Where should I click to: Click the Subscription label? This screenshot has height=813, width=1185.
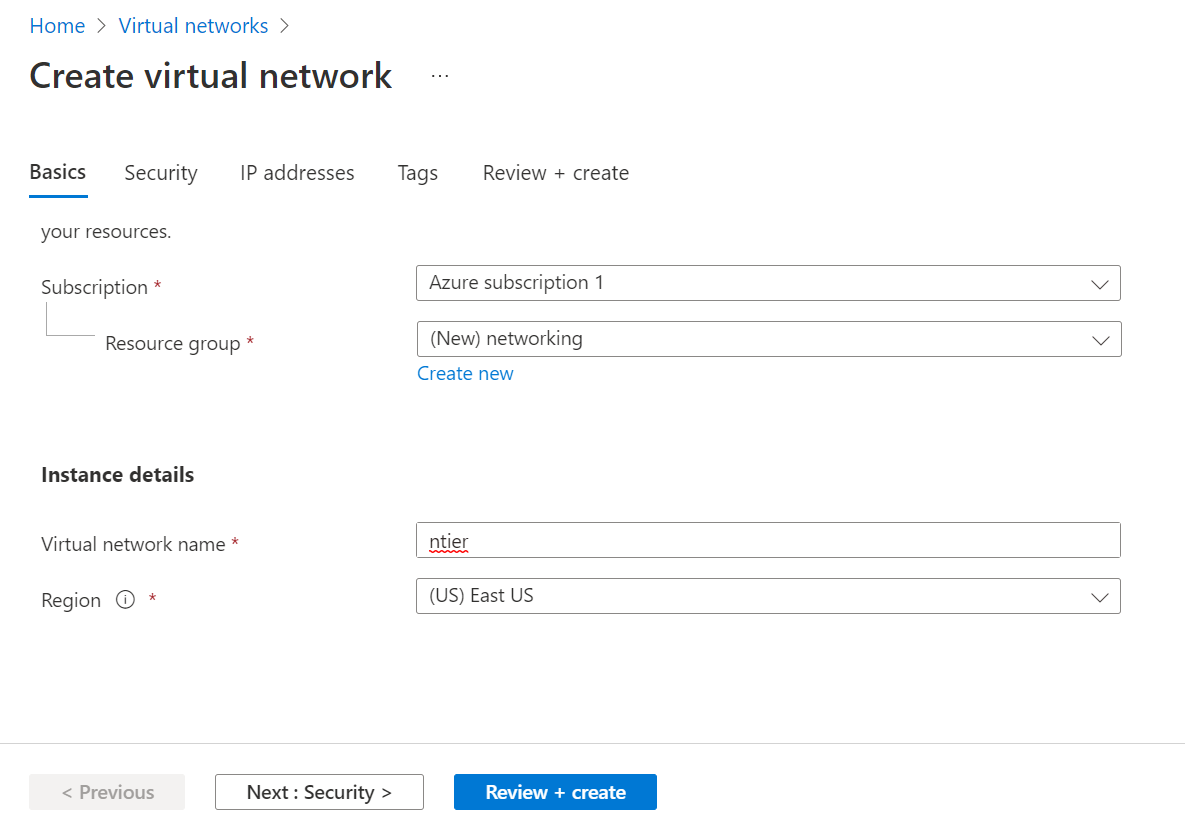(94, 287)
